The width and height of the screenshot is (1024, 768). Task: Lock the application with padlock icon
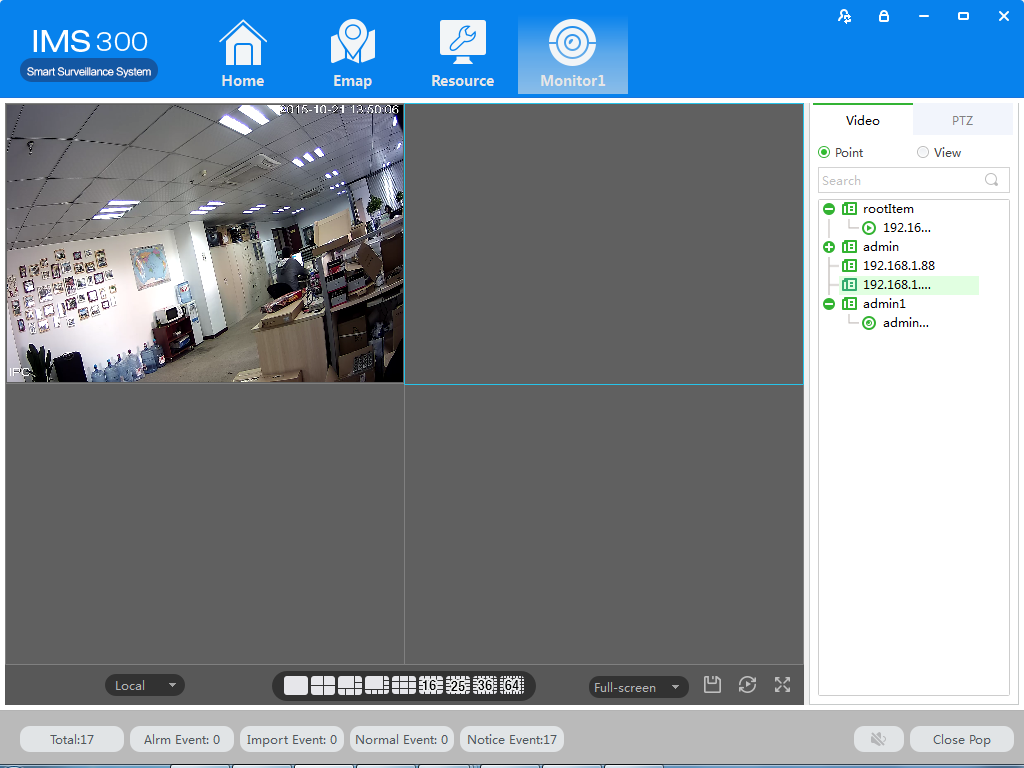click(883, 16)
